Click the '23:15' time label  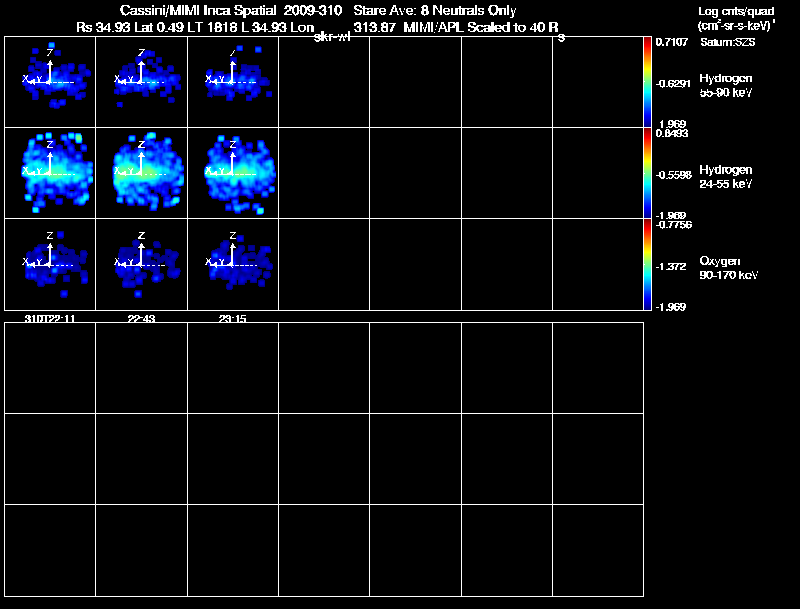pyautogui.click(x=233, y=318)
